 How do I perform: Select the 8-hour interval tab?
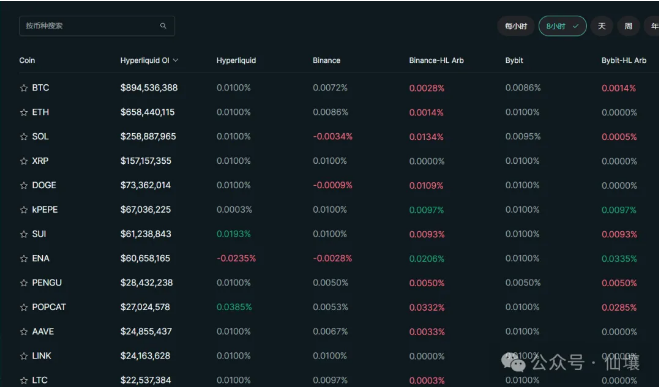562,26
